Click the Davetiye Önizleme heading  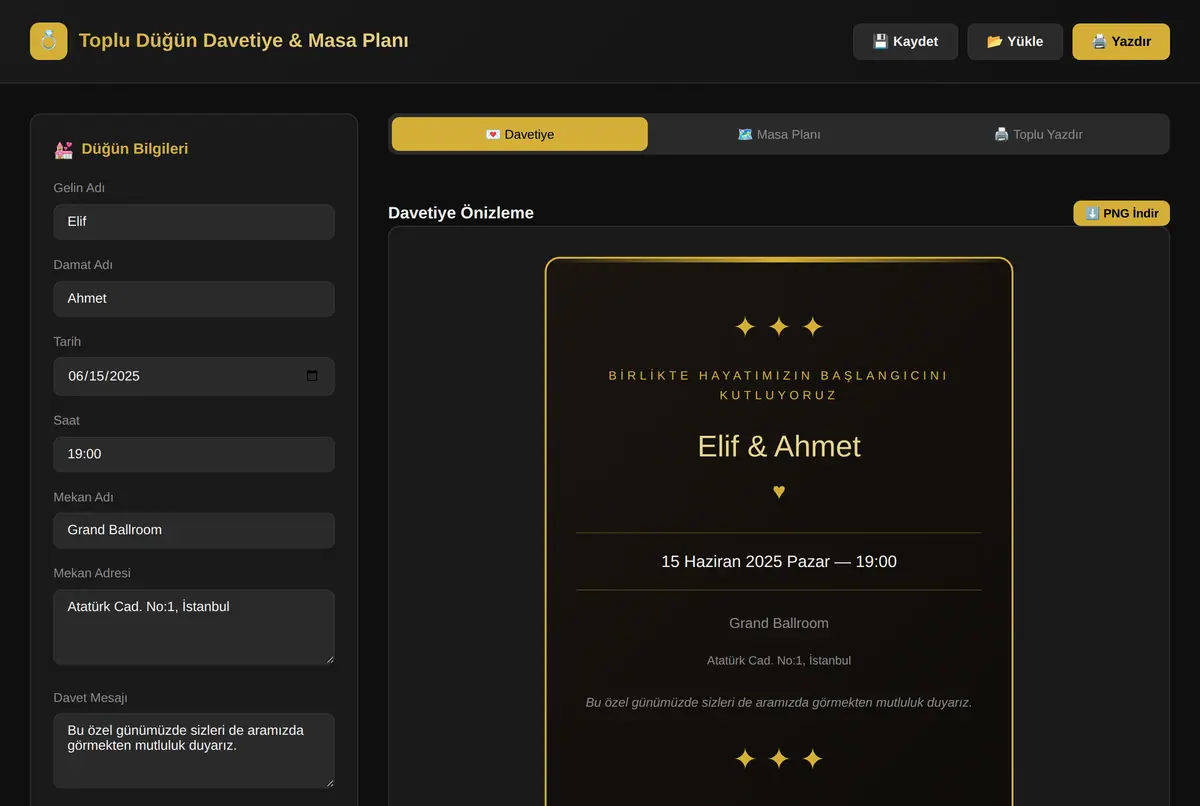tap(461, 213)
